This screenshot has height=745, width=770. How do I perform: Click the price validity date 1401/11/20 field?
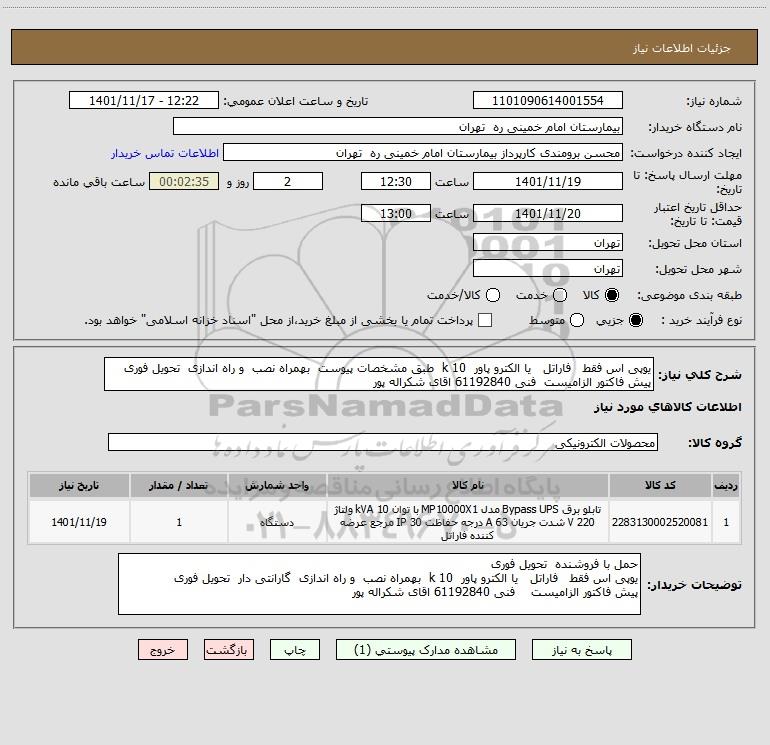click(x=548, y=213)
